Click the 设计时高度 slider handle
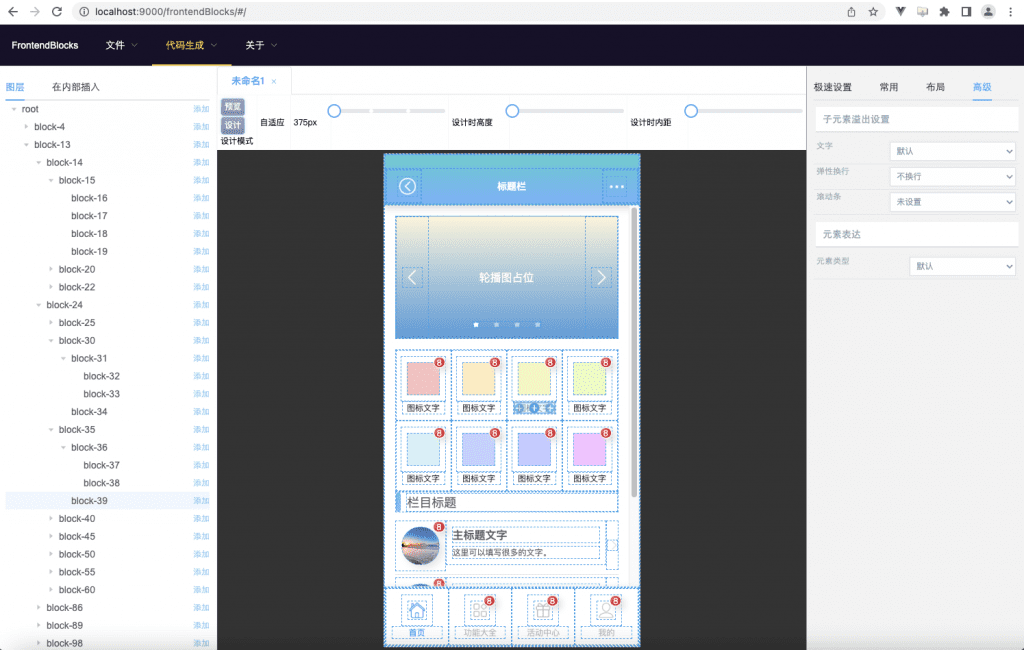This screenshot has width=1024, height=650. (x=512, y=111)
